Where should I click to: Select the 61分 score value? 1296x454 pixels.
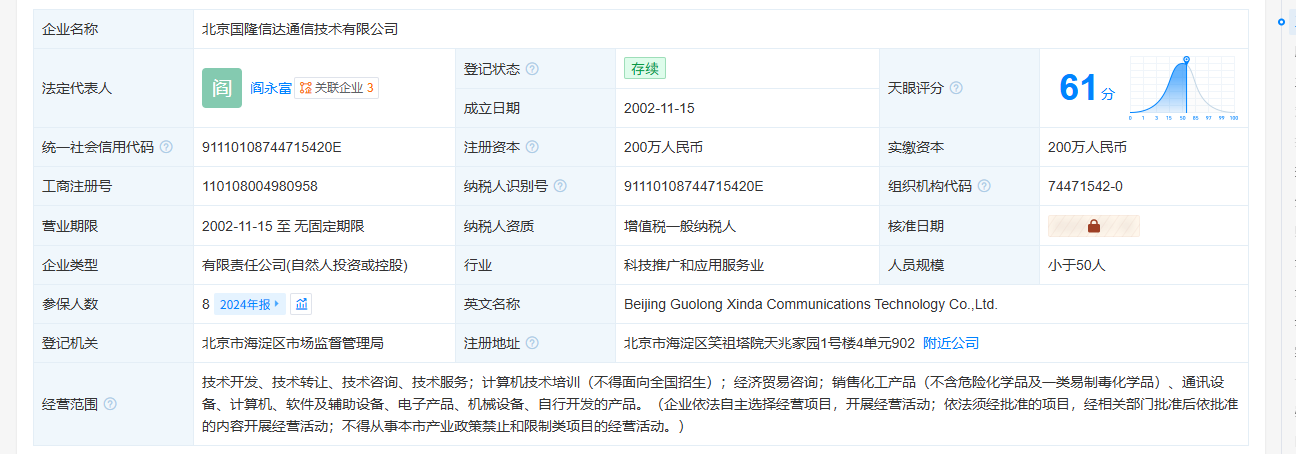1087,88
